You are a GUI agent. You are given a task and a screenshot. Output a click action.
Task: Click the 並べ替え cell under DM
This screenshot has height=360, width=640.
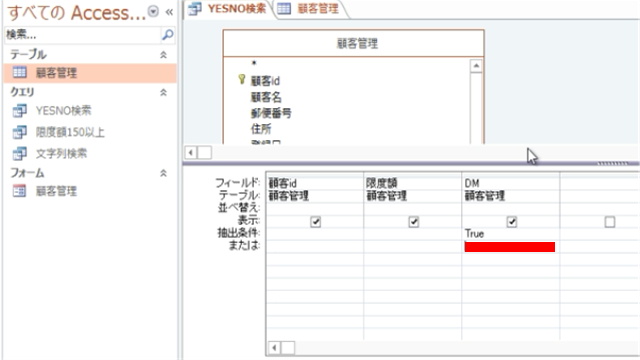[x=511, y=209]
